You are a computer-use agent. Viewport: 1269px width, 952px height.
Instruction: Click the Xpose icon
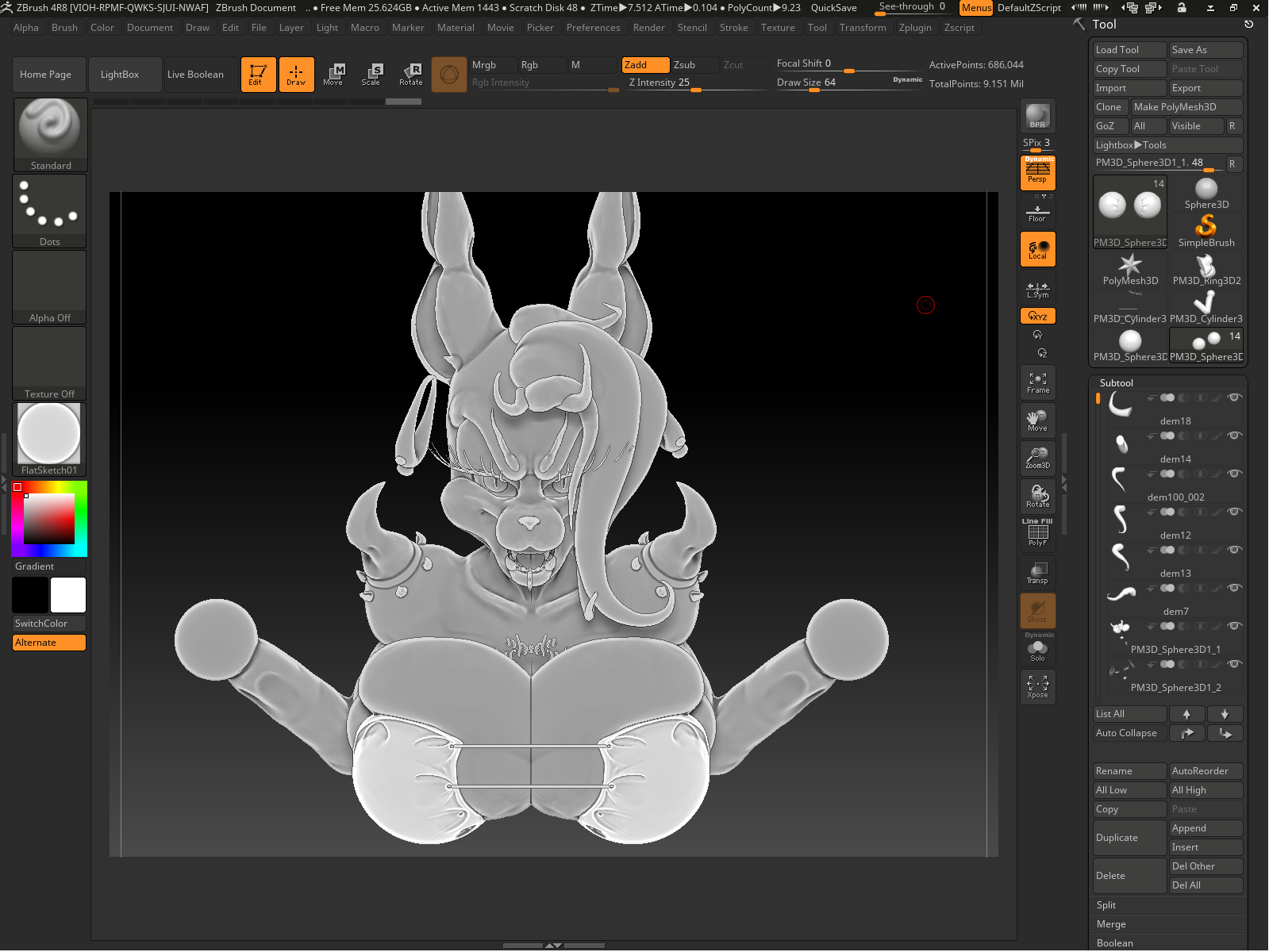1037,686
